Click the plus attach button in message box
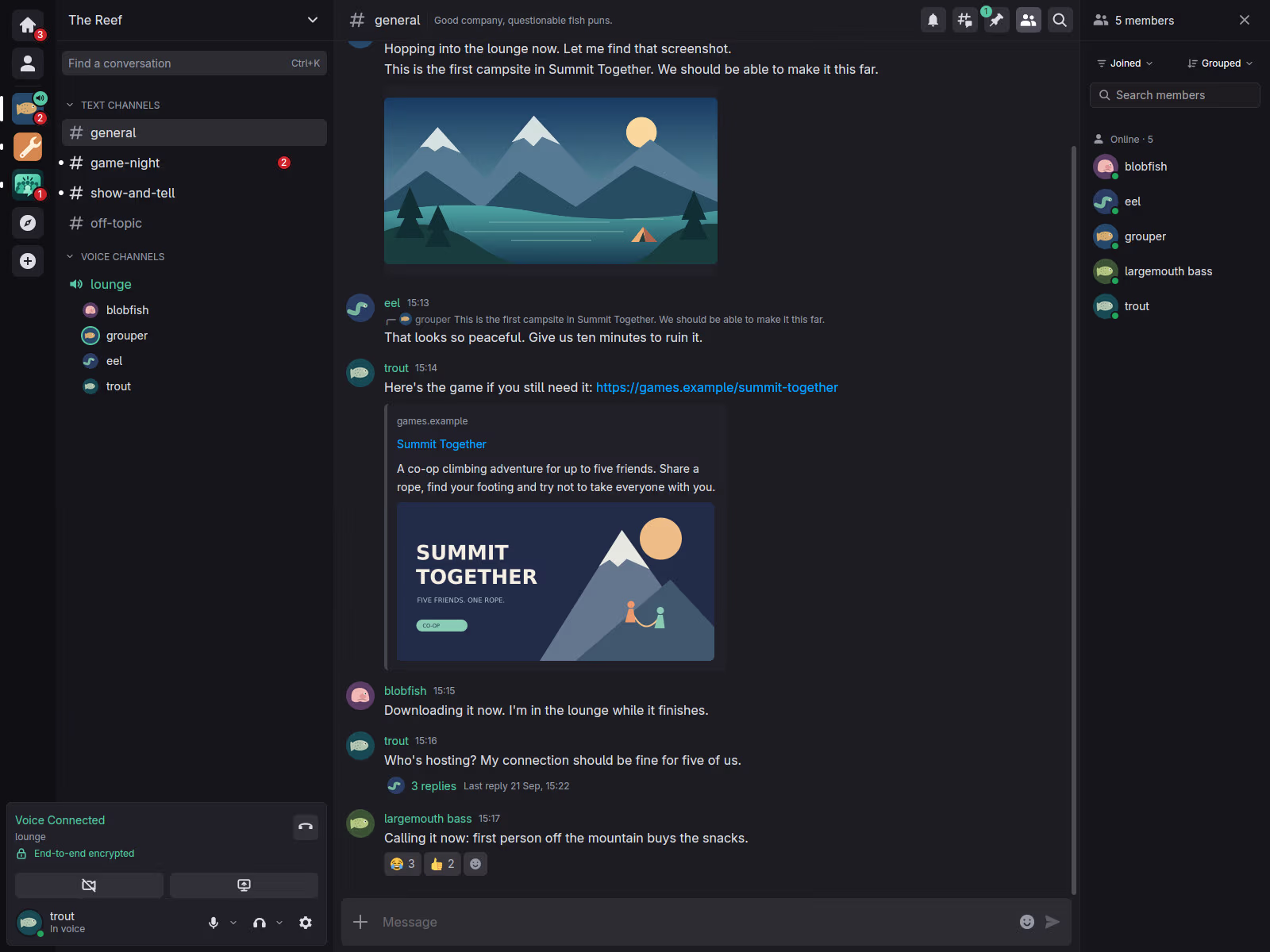Image resolution: width=1270 pixels, height=952 pixels. (x=360, y=922)
